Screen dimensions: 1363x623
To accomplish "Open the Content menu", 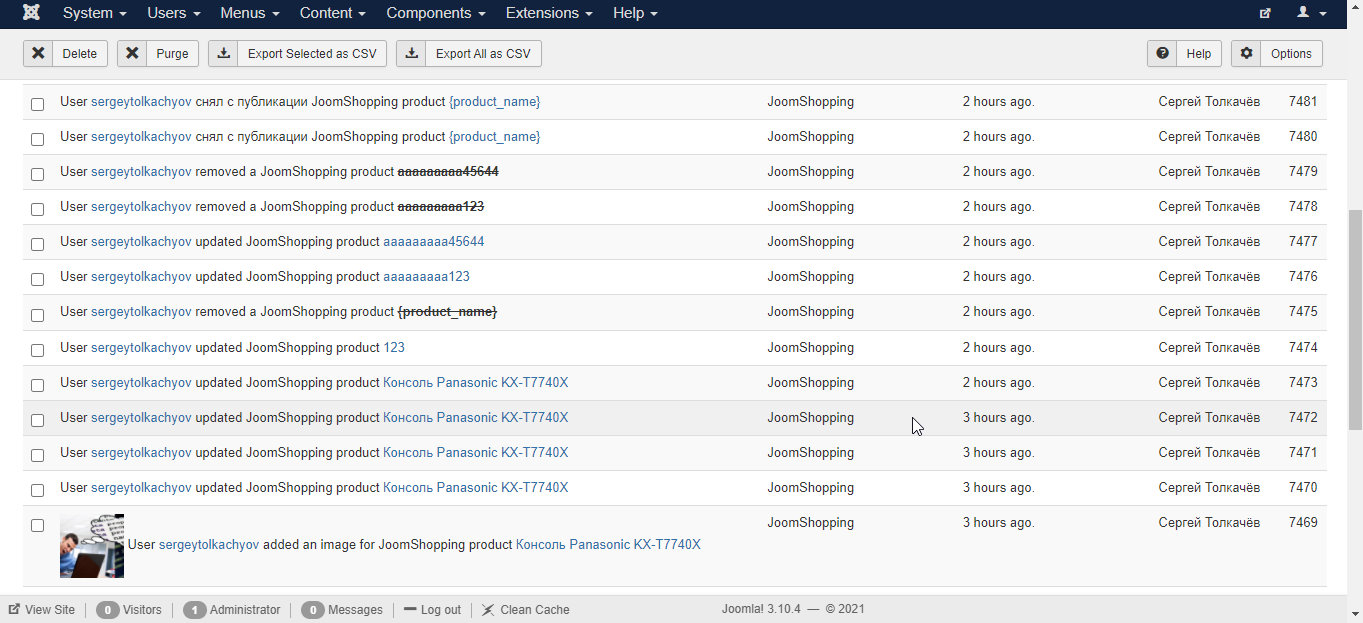I will [x=333, y=13].
